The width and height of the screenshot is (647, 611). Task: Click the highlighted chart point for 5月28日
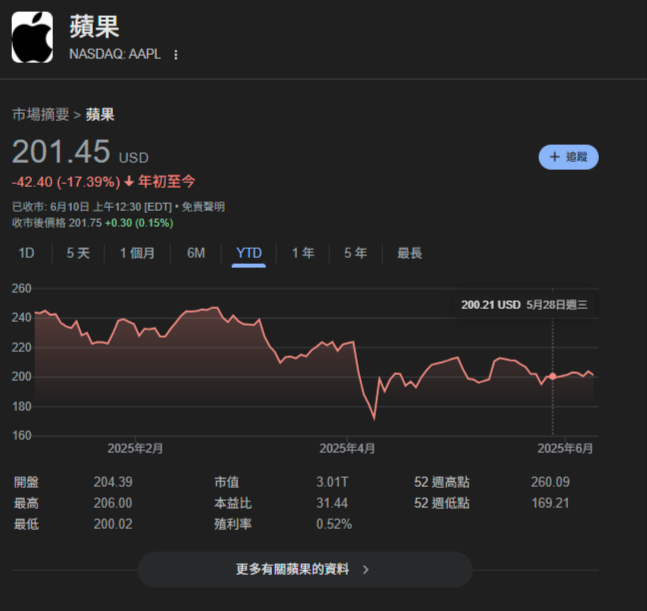click(553, 376)
